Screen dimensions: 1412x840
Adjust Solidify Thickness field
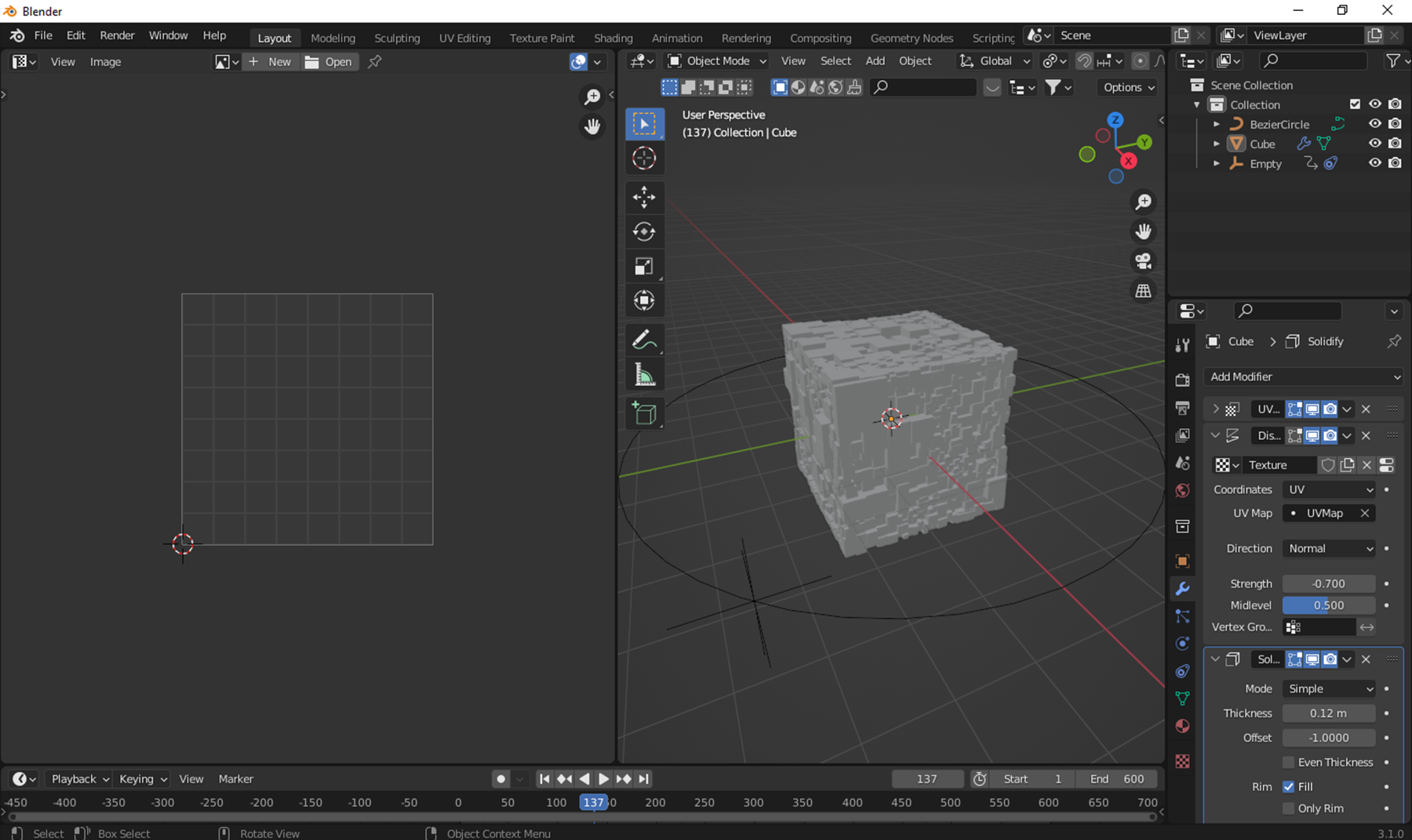coord(1329,713)
